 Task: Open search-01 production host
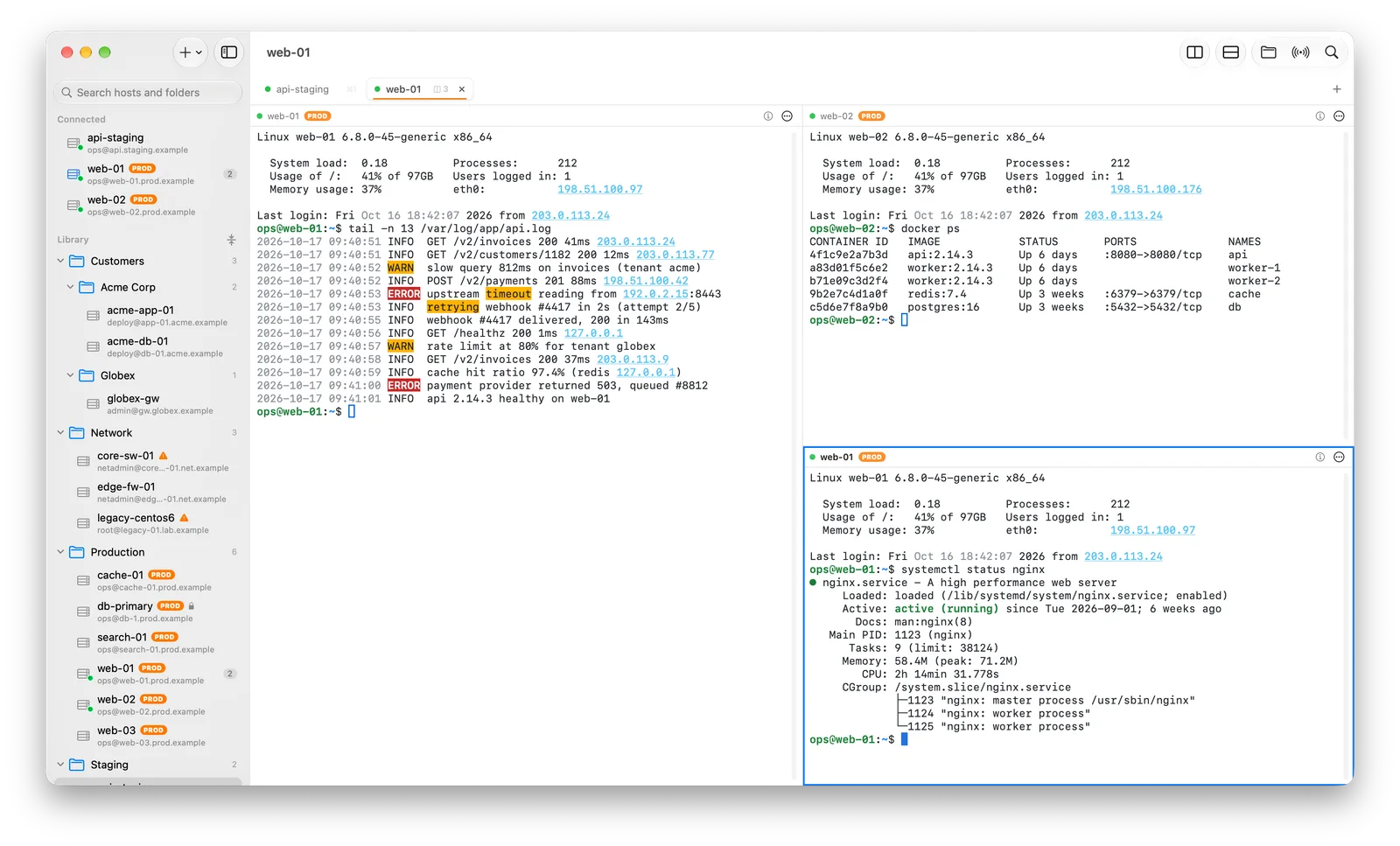coord(148,643)
